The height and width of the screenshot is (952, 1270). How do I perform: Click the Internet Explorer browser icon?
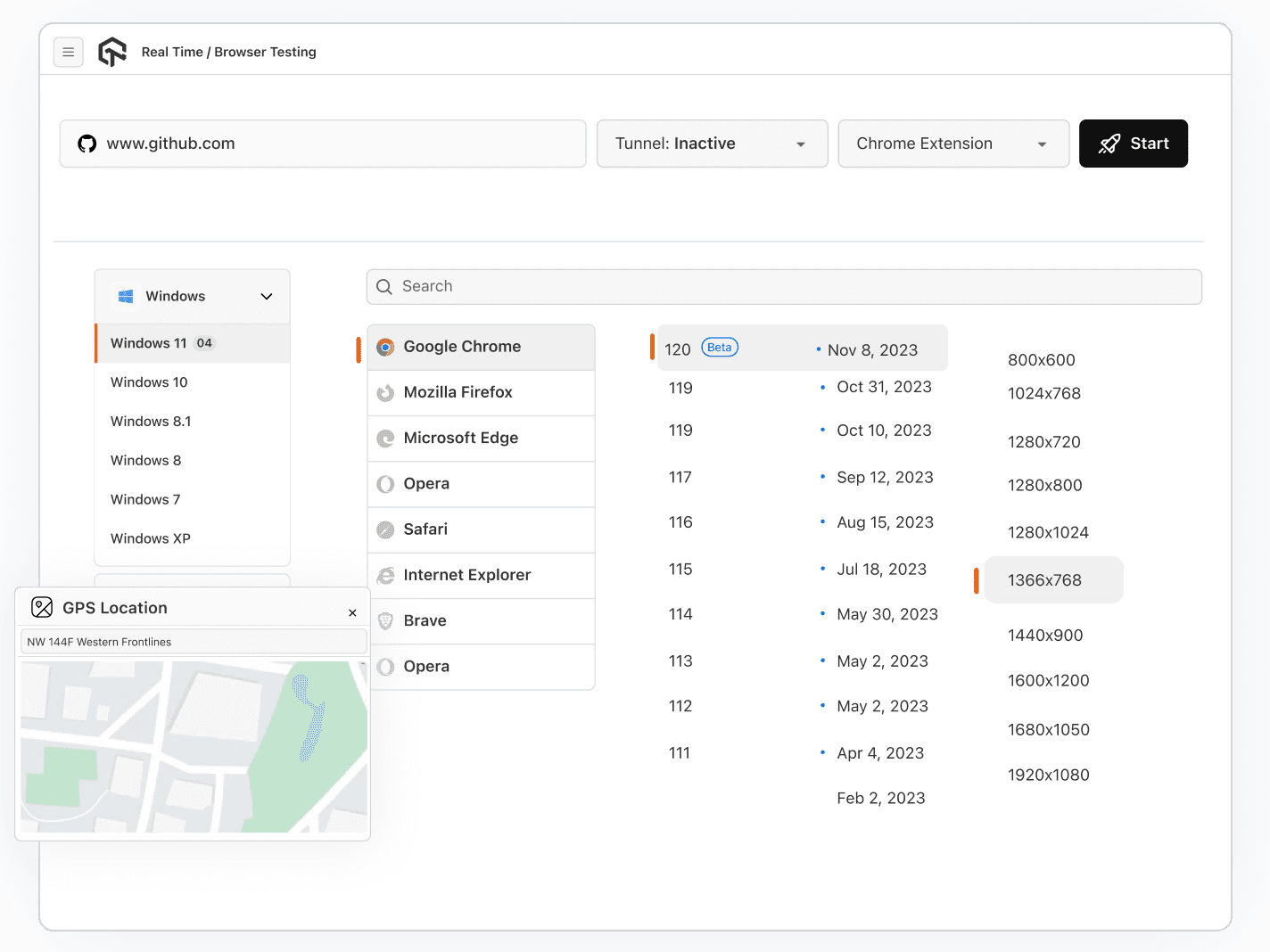pos(385,576)
